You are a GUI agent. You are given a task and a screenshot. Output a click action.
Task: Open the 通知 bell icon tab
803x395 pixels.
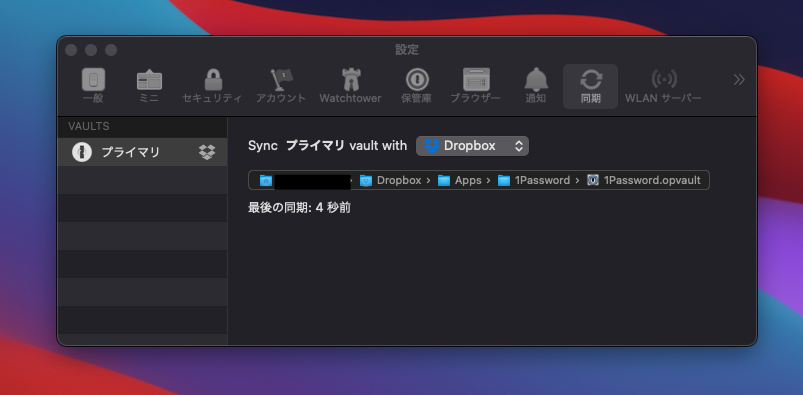pos(536,86)
